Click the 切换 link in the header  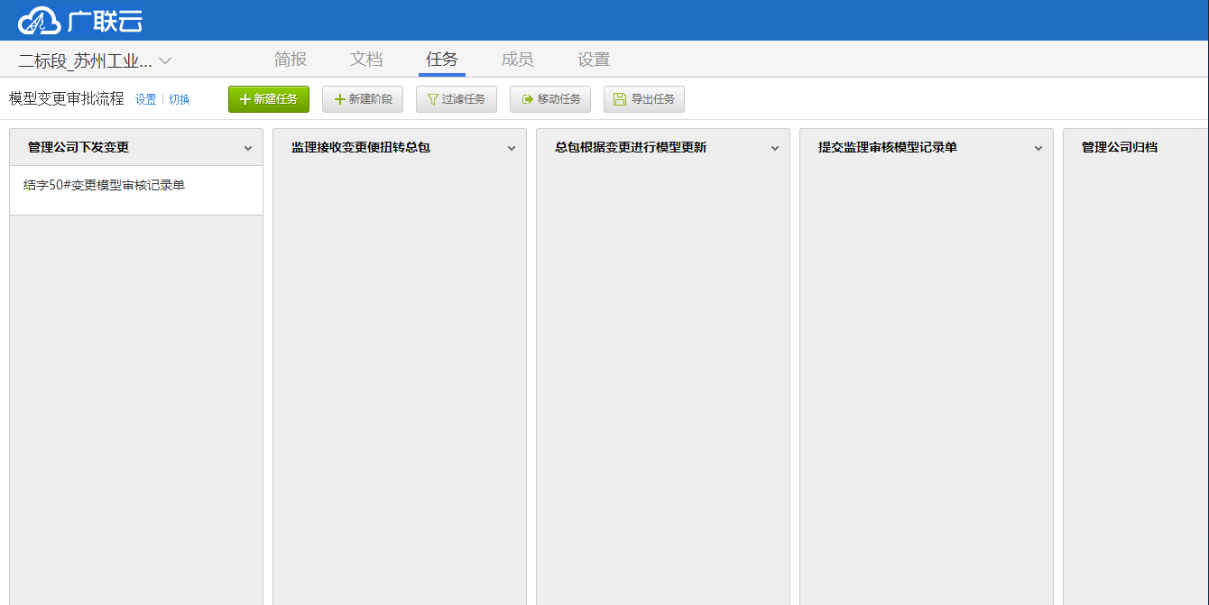179,99
